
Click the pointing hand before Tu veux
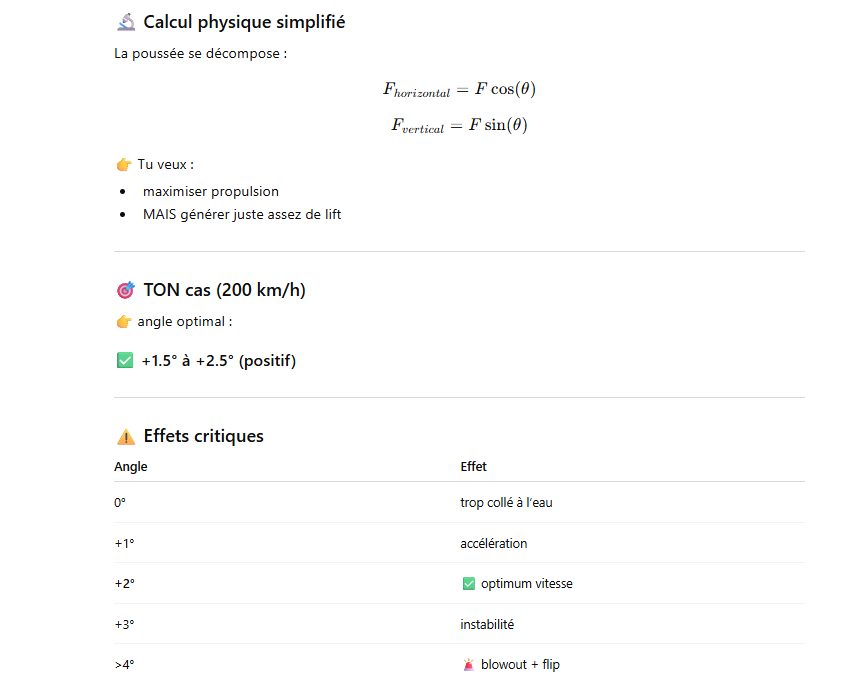[x=124, y=164]
